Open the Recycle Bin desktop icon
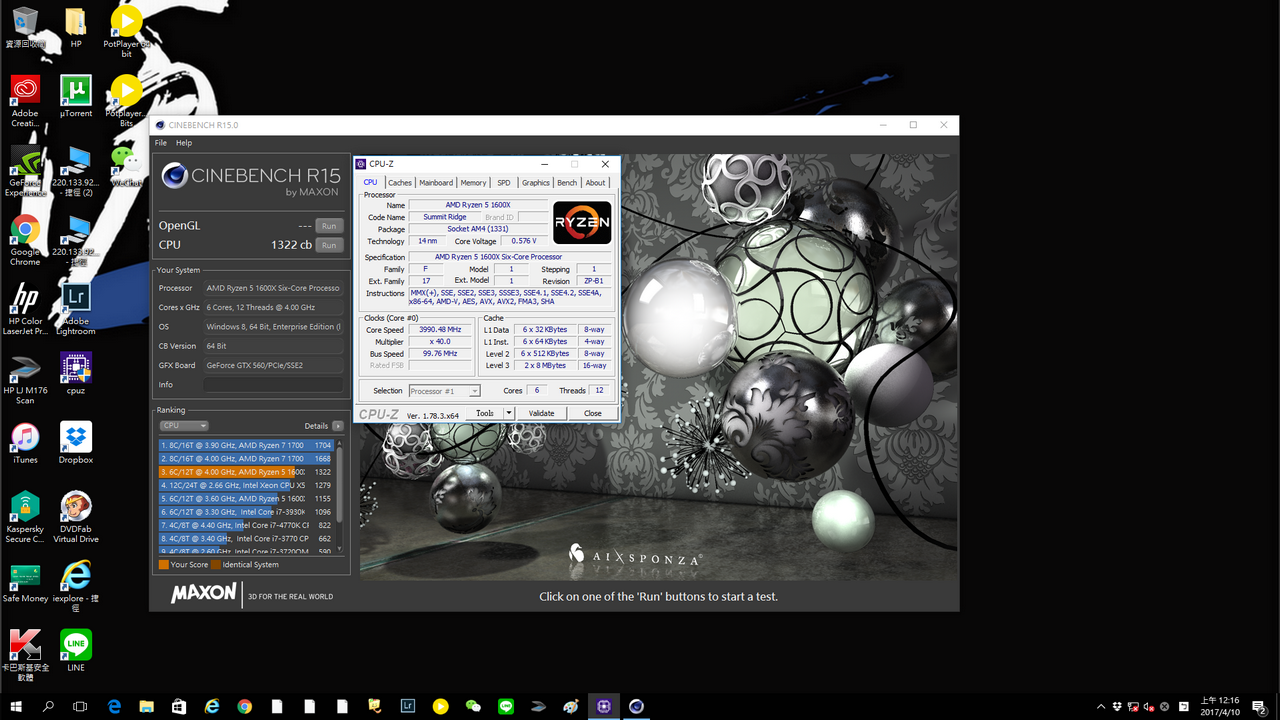Image resolution: width=1280 pixels, height=720 pixels. 25,27
